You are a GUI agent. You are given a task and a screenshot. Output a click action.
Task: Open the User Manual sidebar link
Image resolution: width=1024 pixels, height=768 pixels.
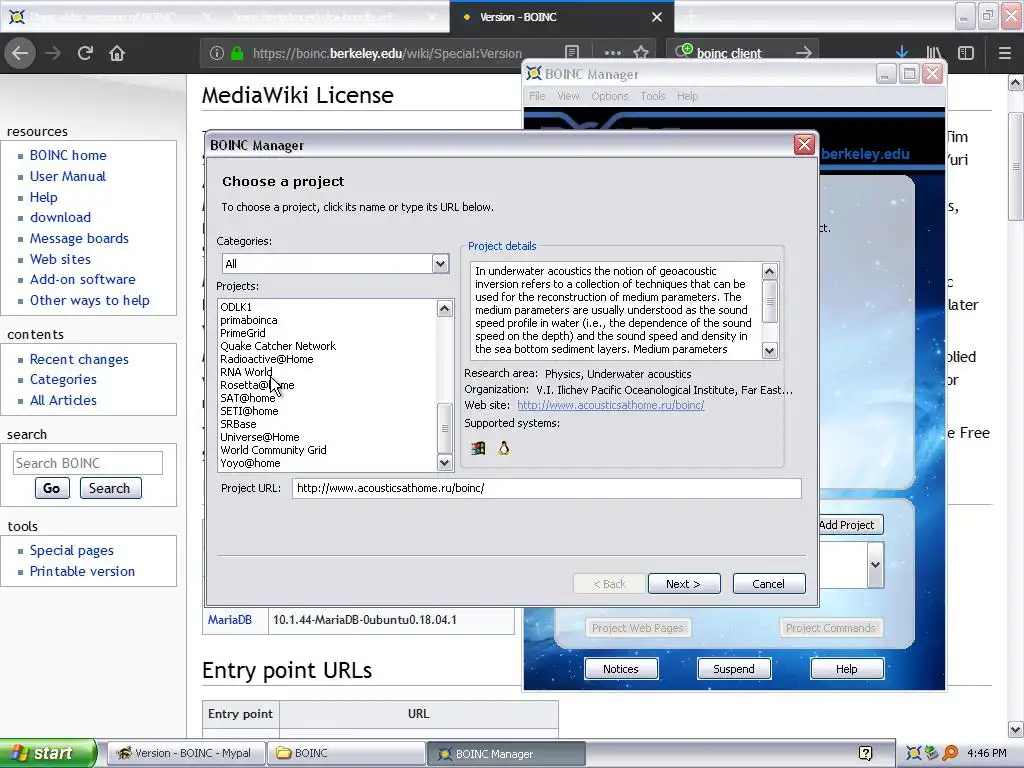click(x=67, y=176)
